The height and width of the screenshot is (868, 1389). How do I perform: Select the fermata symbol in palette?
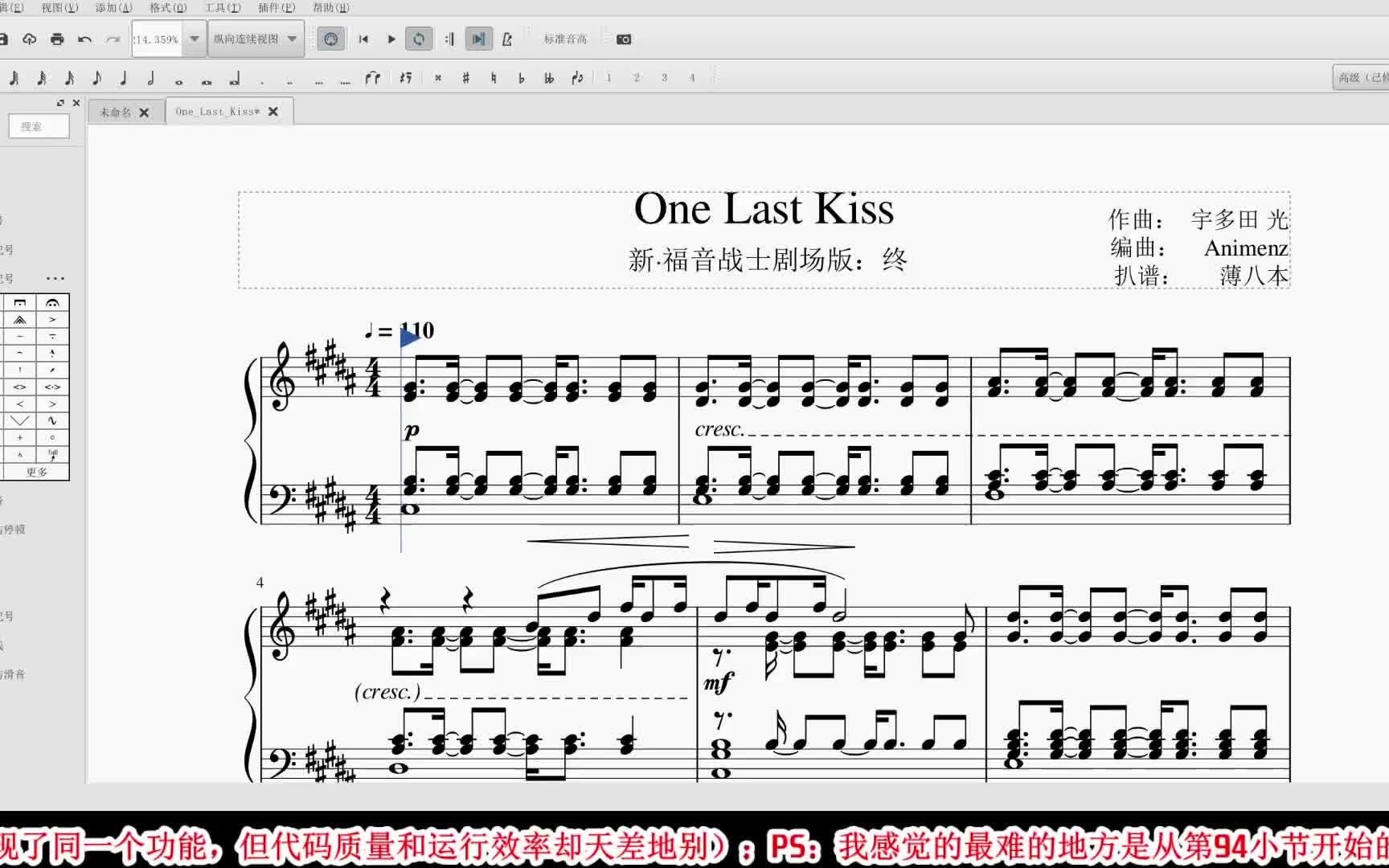52,302
